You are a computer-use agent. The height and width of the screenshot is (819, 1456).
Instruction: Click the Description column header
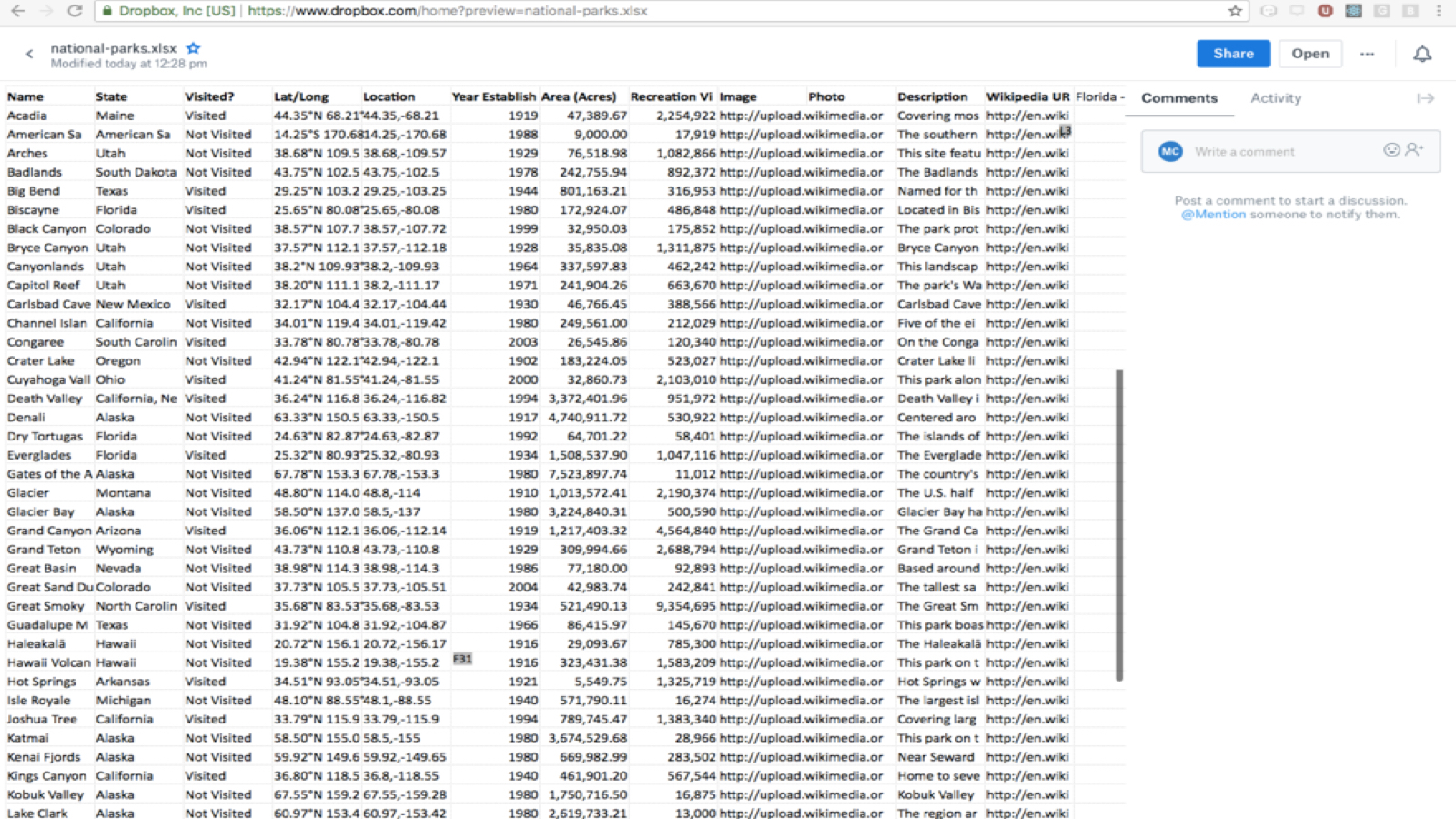click(933, 96)
